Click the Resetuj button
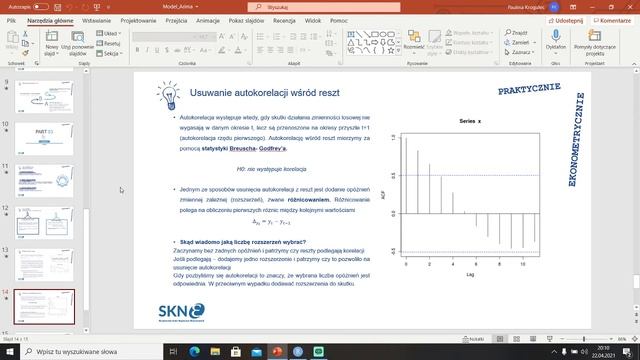This screenshot has width=640, height=360. (109, 43)
